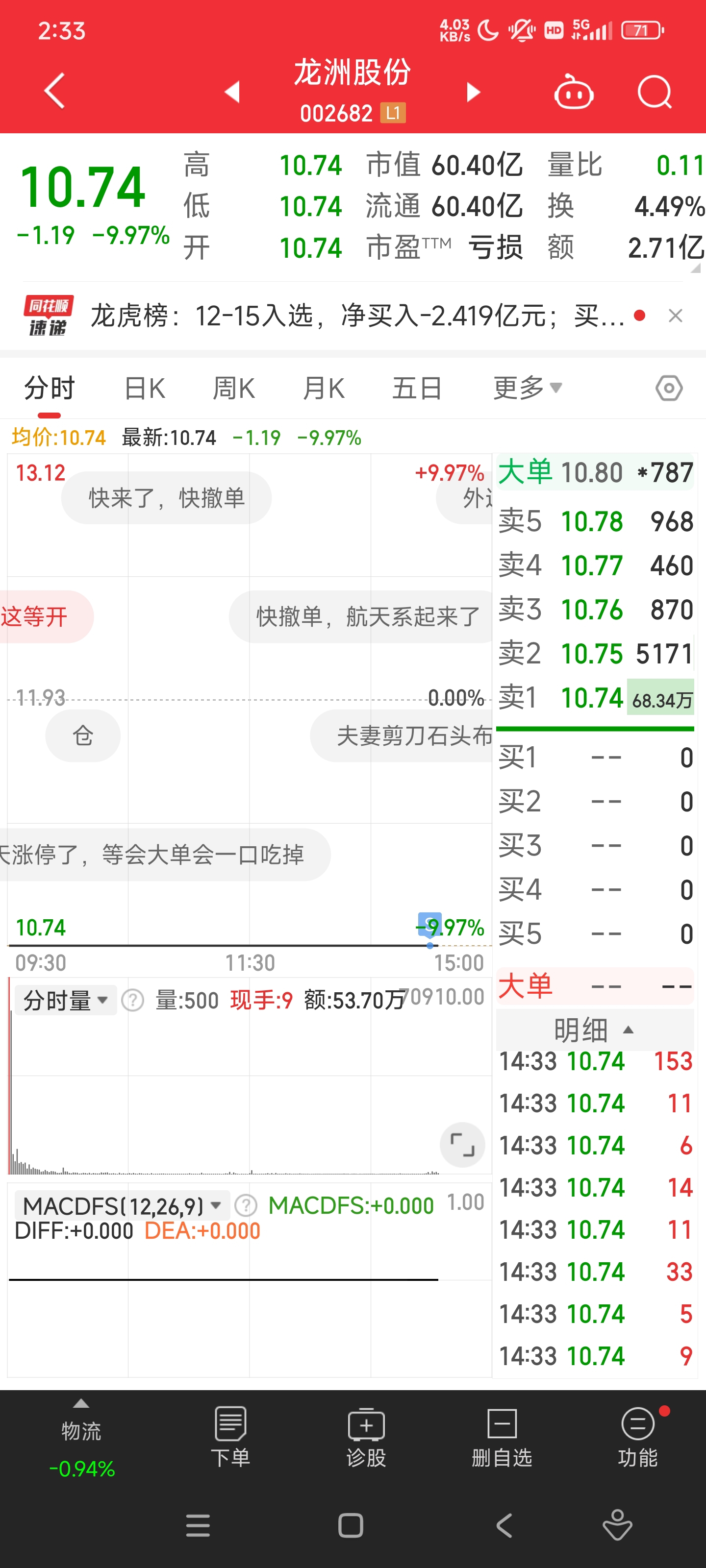Open 下单 order placement
Image resolution: width=706 pixels, height=1568 pixels.
click(230, 1437)
